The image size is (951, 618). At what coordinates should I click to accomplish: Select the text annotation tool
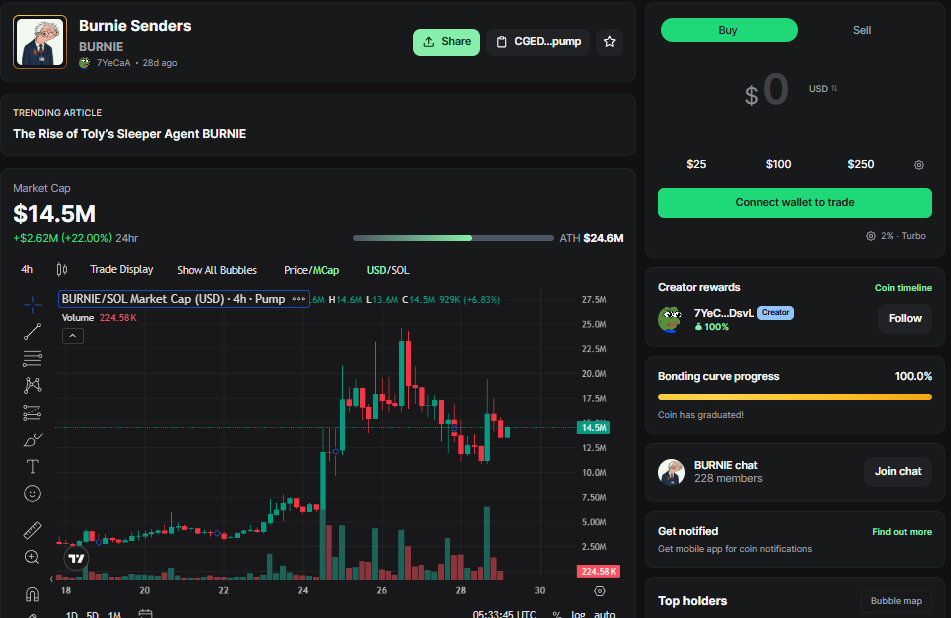[31, 466]
